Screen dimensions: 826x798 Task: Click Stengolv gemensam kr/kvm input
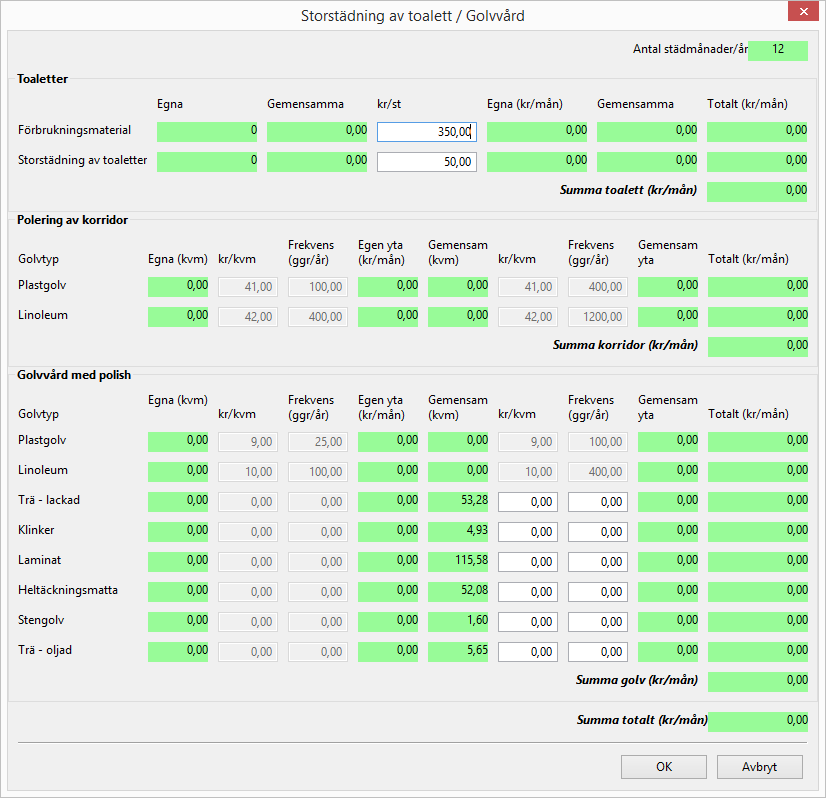click(x=528, y=621)
